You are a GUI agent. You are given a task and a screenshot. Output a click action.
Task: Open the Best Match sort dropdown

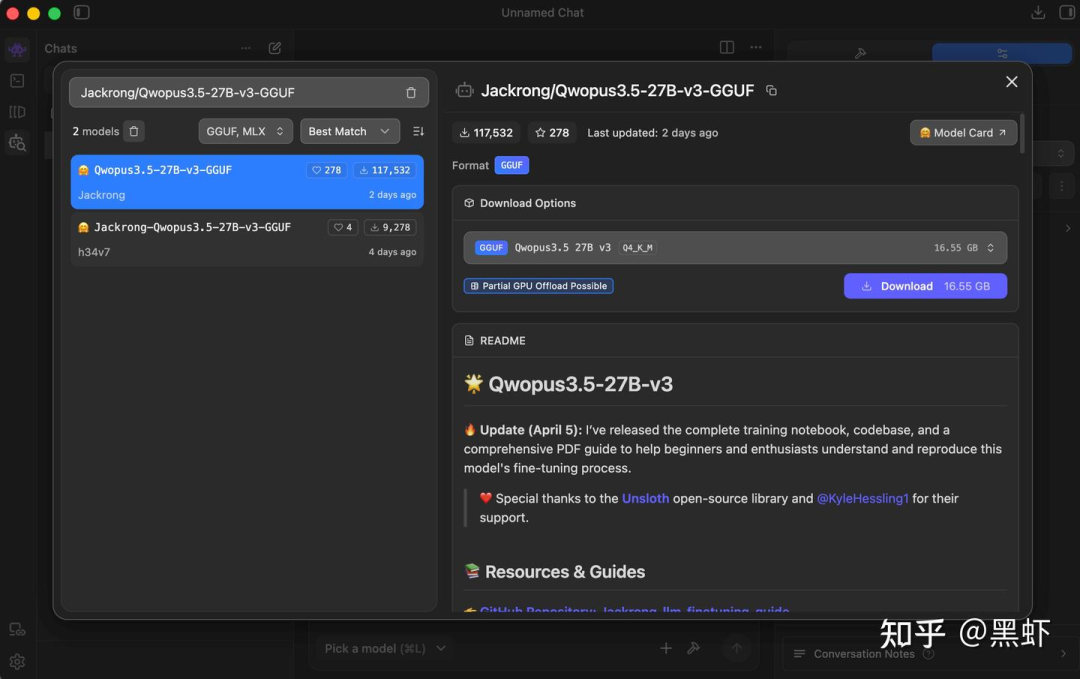(349, 131)
